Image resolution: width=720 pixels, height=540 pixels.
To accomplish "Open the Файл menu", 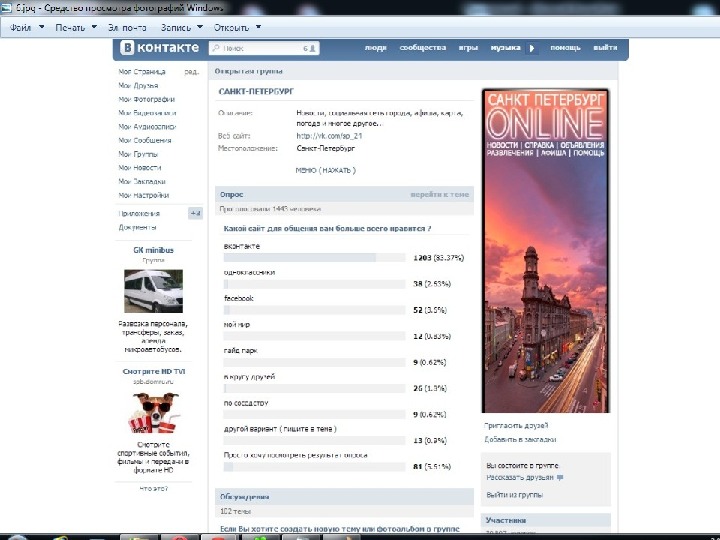I will point(21,28).
